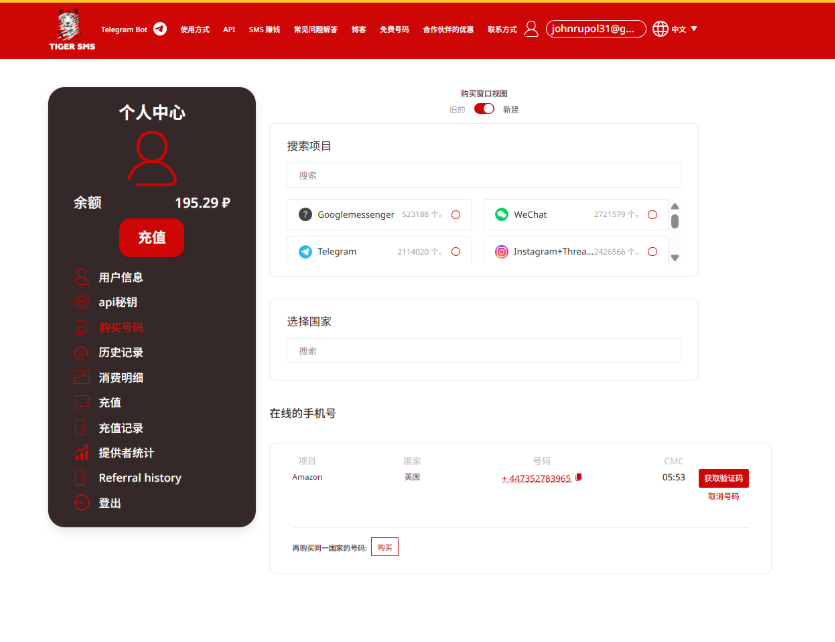Click the 充值 wallet icon in sidebar
This screenshot has width=835, height=642.
pos(81,402)
